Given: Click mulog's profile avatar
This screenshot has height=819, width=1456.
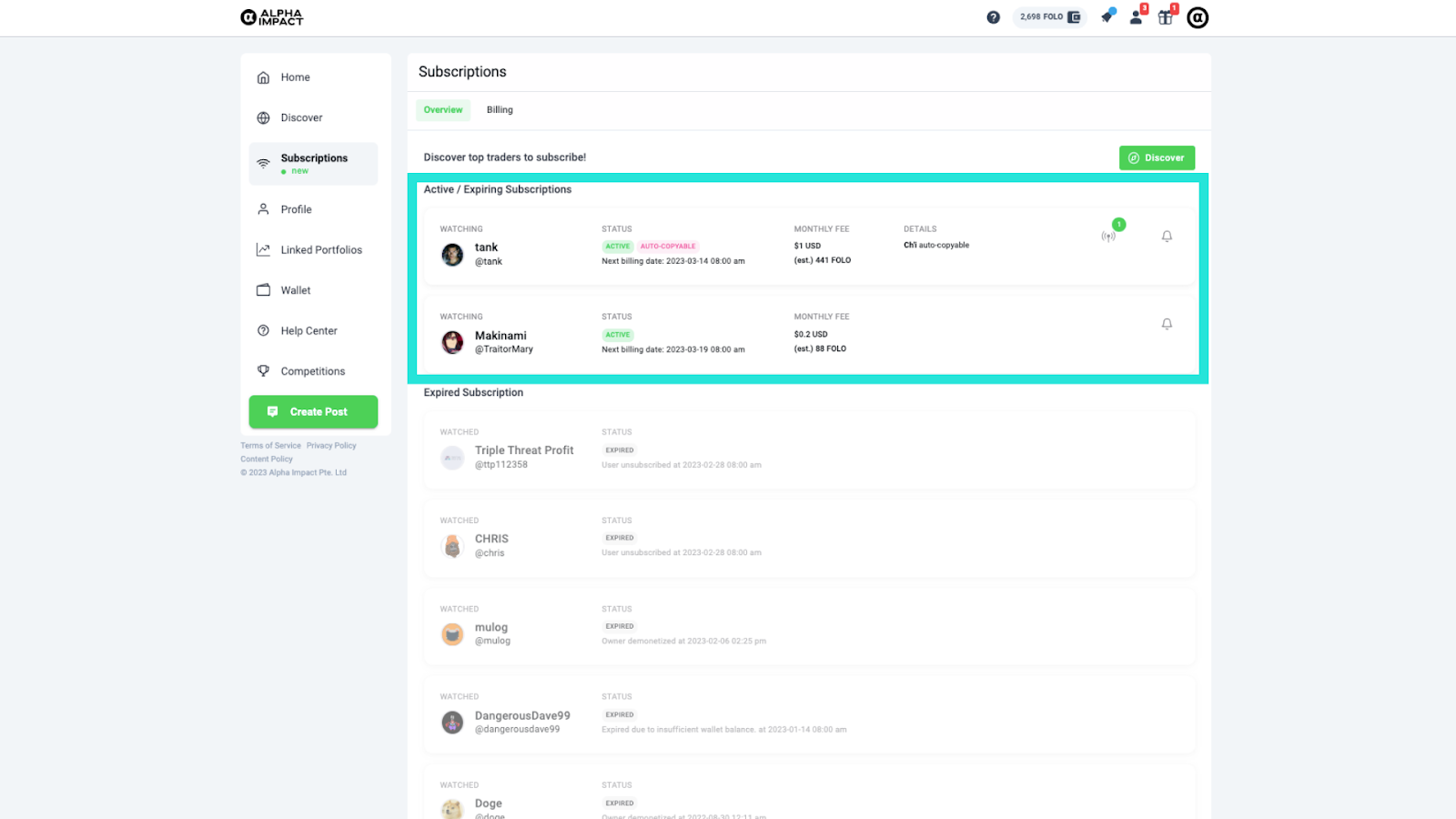Looking at the screenshot, I should [x=452, y=634].
